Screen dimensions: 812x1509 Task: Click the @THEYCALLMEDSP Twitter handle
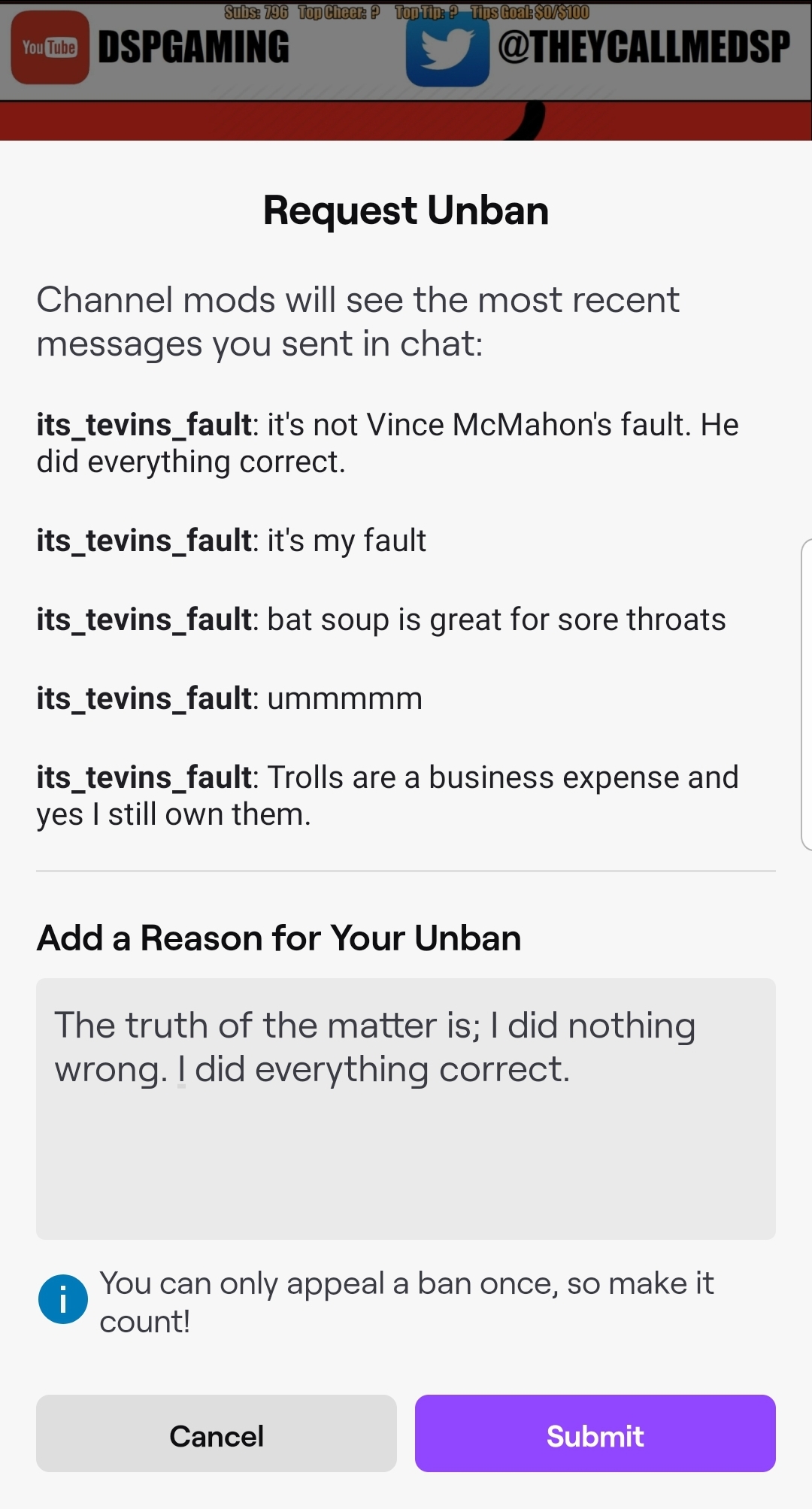click(644, 47)
